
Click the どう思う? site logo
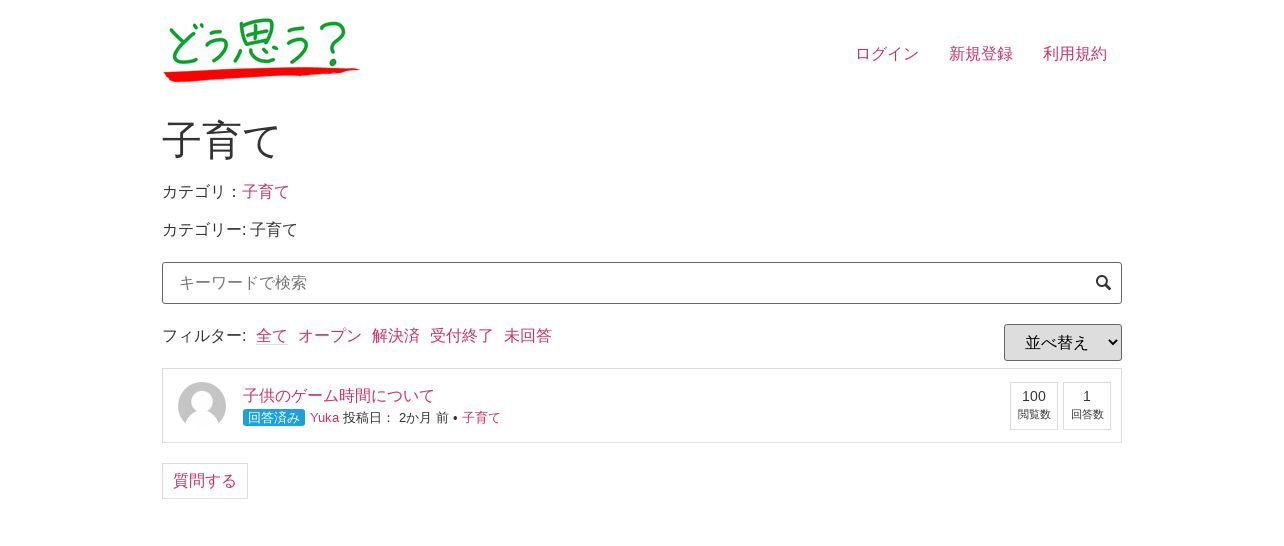coord(261,51)
